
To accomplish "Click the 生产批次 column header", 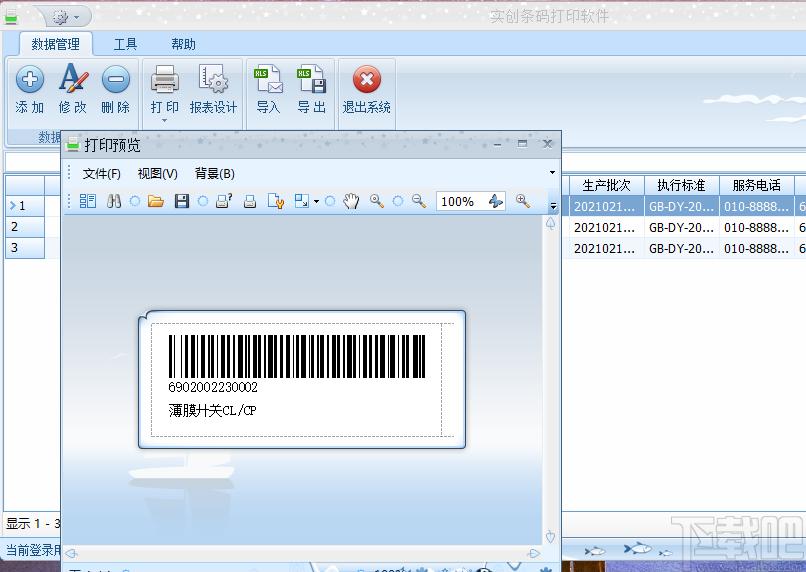I will (x=607, y=185).
